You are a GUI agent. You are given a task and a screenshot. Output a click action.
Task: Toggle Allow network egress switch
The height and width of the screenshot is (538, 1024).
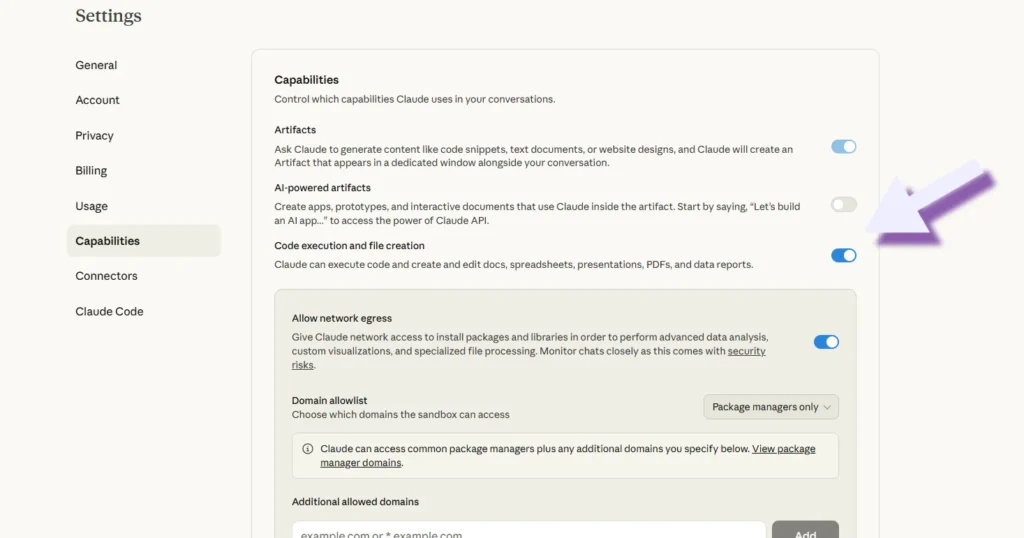[x=826, y=342]
